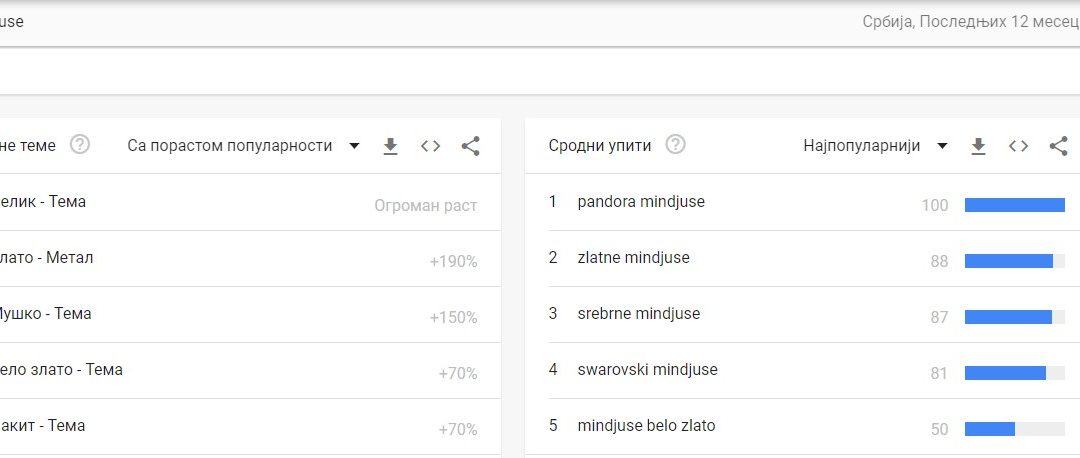Image resolution: width=1080 pixels, height=458 pixels.
Task: Select the srebrne mindjuse related query
Action: tap(638, 314)
